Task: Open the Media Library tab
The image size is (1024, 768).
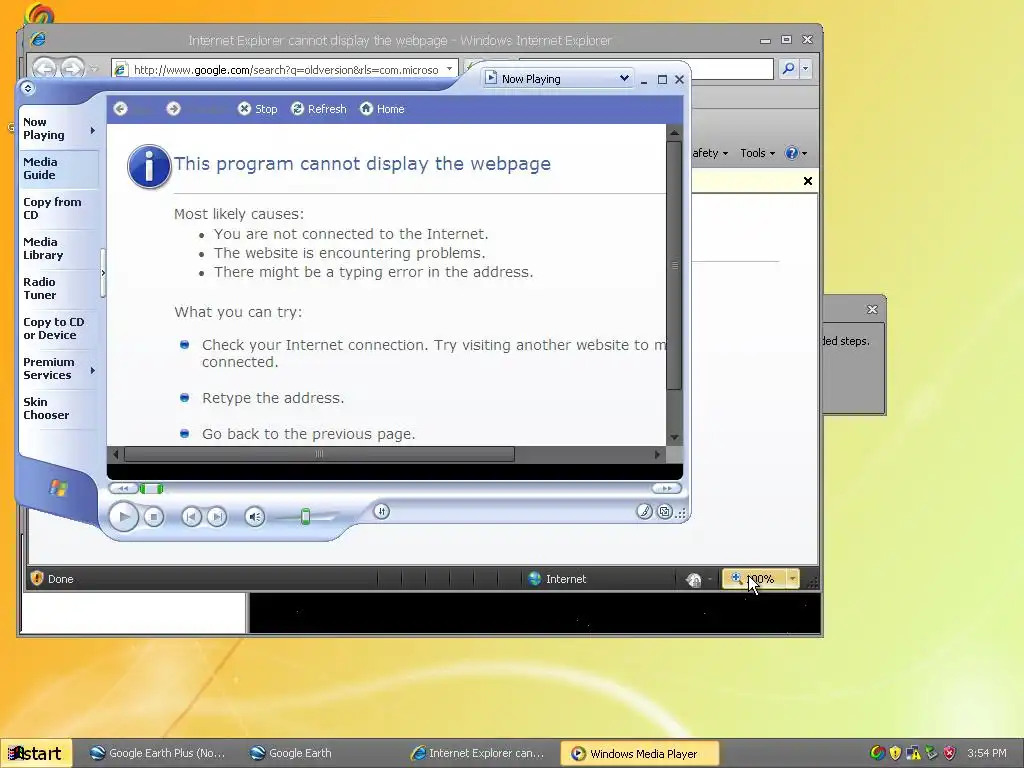Action: tap(43, 248)
